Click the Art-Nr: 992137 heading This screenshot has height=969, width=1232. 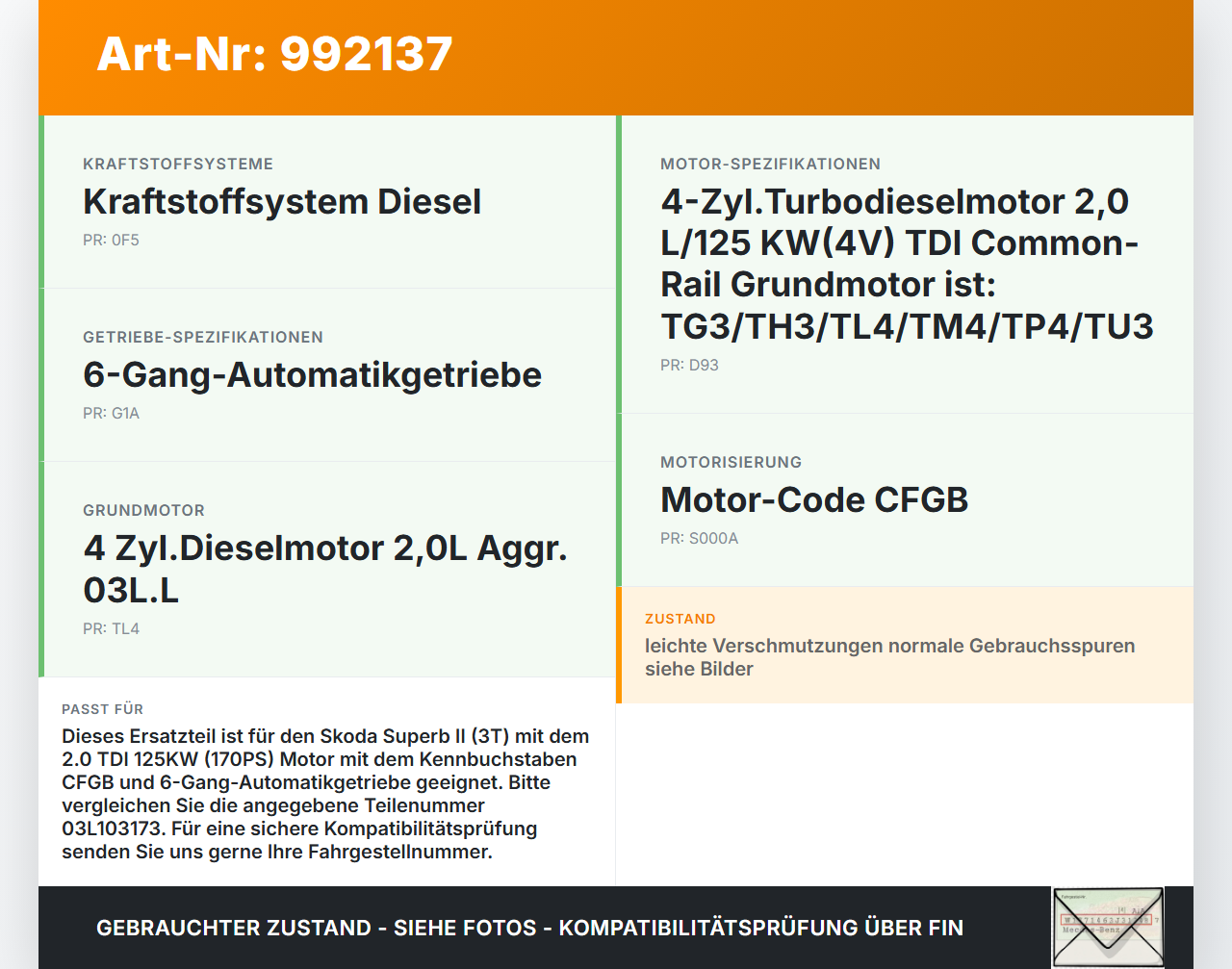[x=274, y=54]
